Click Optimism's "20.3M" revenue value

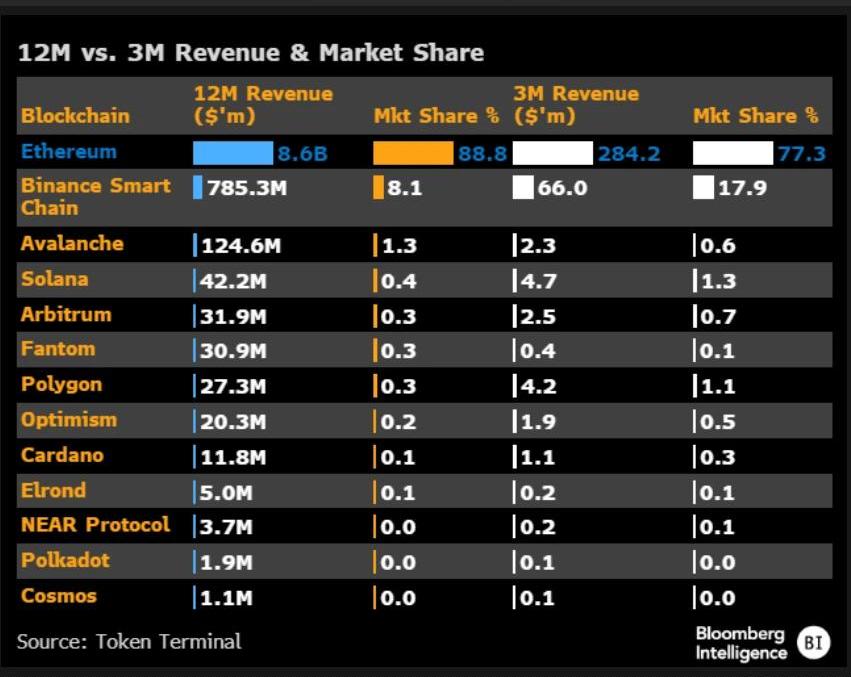(x=233, y=422)
